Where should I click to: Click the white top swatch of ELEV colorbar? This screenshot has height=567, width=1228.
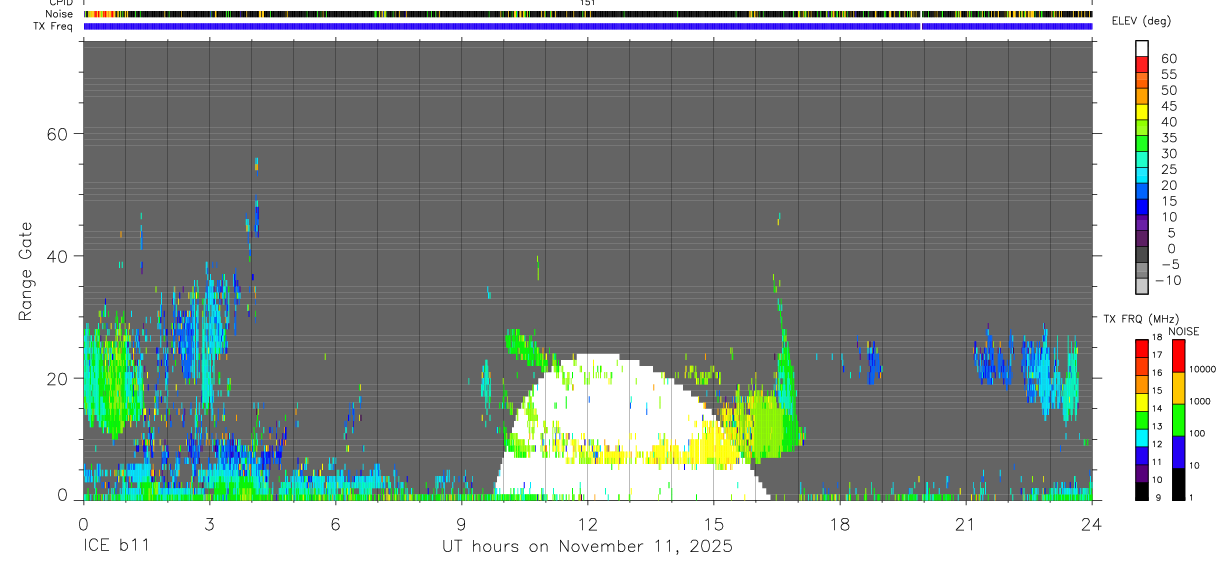click(x=1142, y=48)
